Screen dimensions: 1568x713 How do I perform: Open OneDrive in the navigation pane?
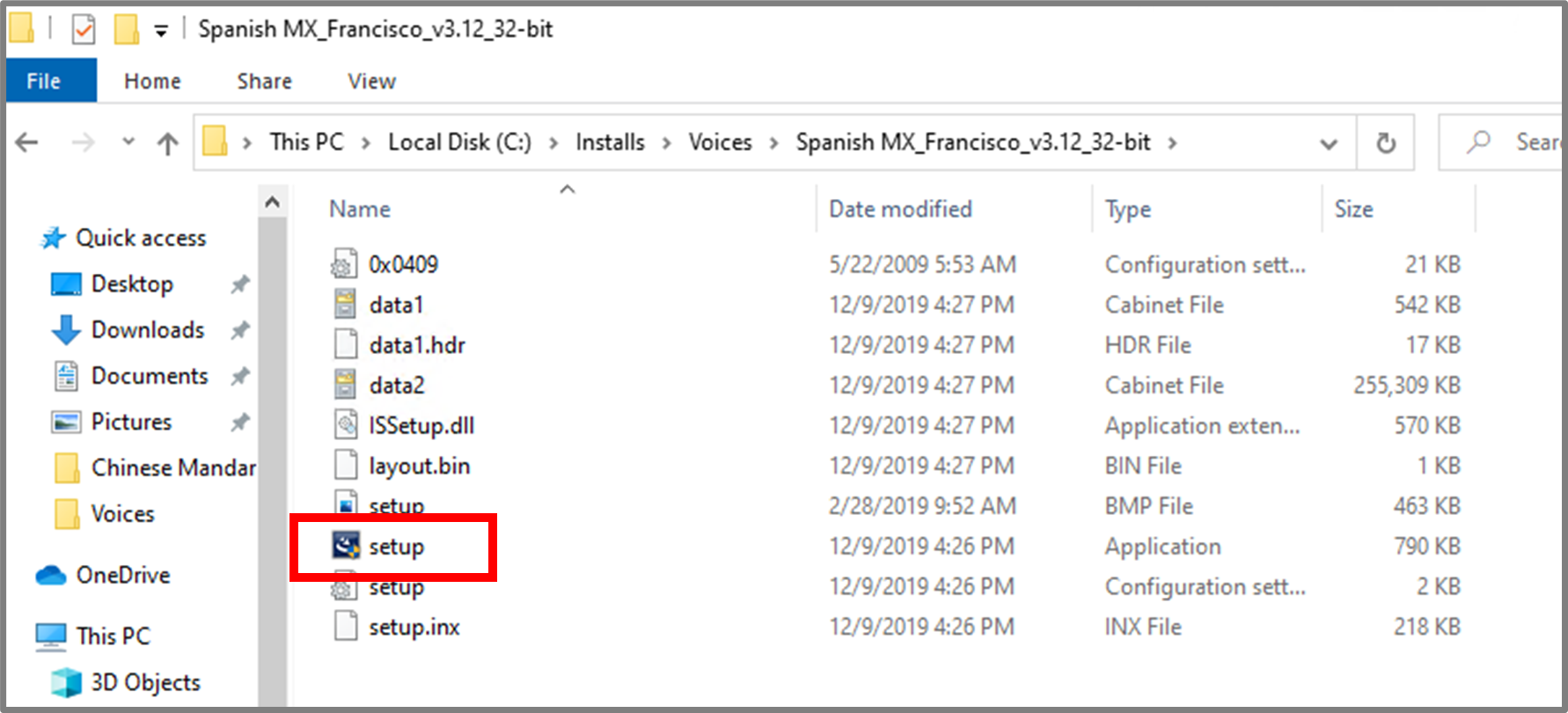(122, 575)
